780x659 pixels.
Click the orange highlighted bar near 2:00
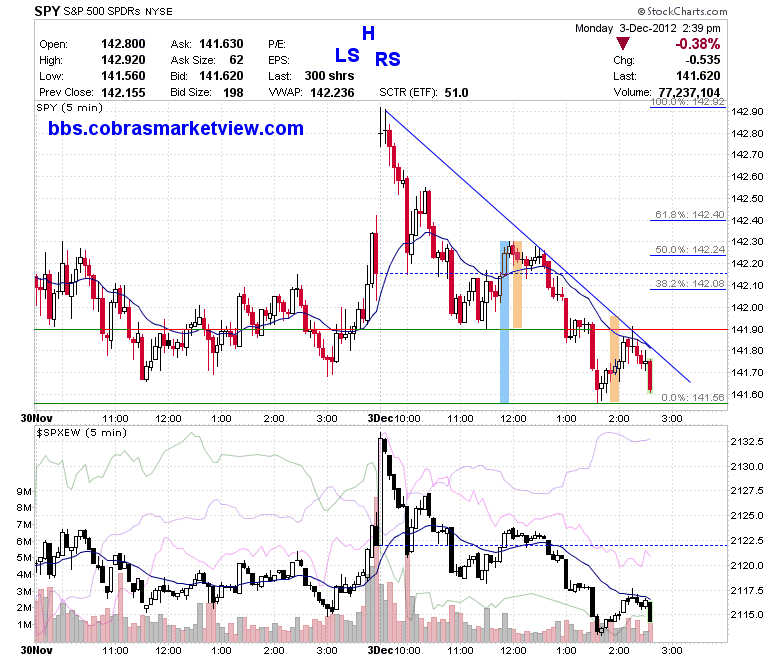614,359
